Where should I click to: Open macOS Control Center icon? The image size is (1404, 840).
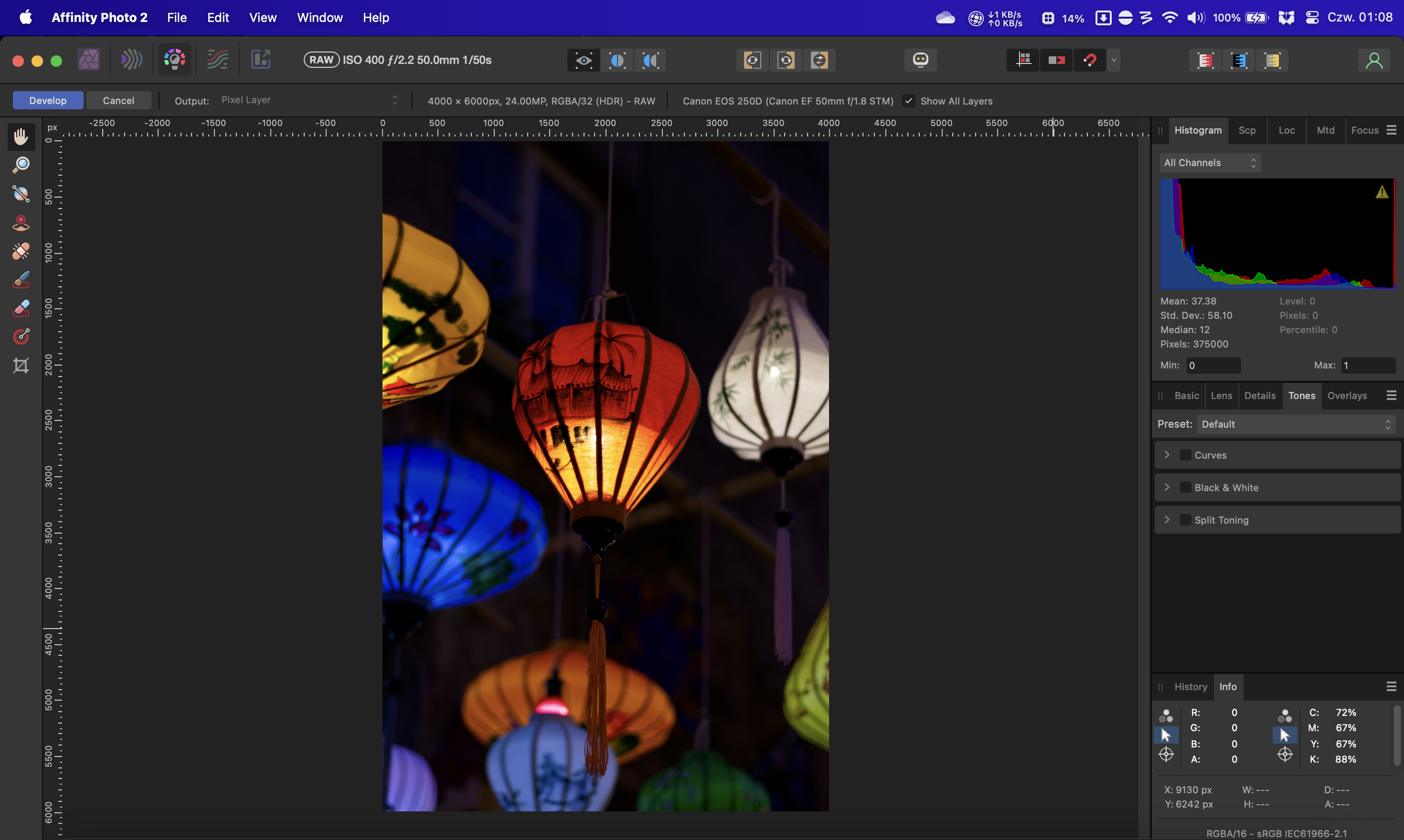coord(1312,18)
